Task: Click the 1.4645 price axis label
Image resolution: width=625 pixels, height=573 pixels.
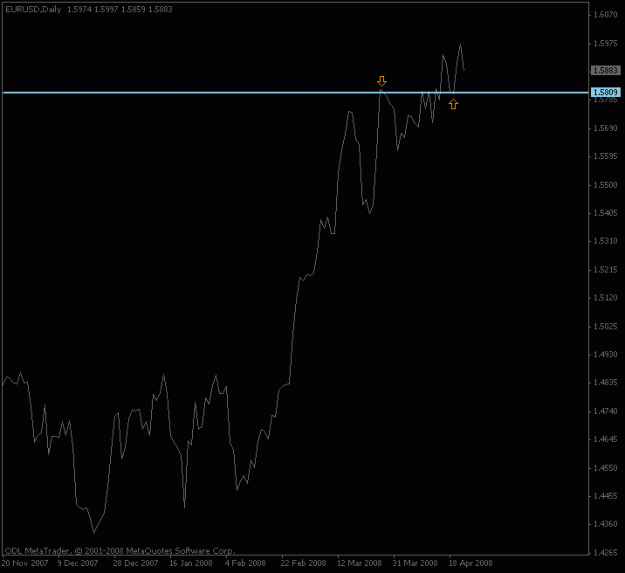Action: 605,439
